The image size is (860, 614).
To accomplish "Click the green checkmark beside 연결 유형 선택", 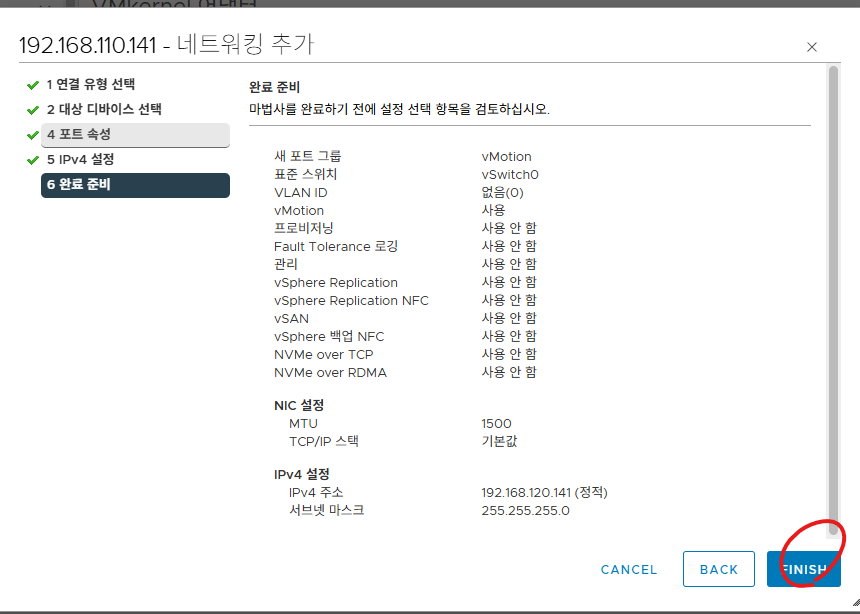I will click(x=33, y=85).
